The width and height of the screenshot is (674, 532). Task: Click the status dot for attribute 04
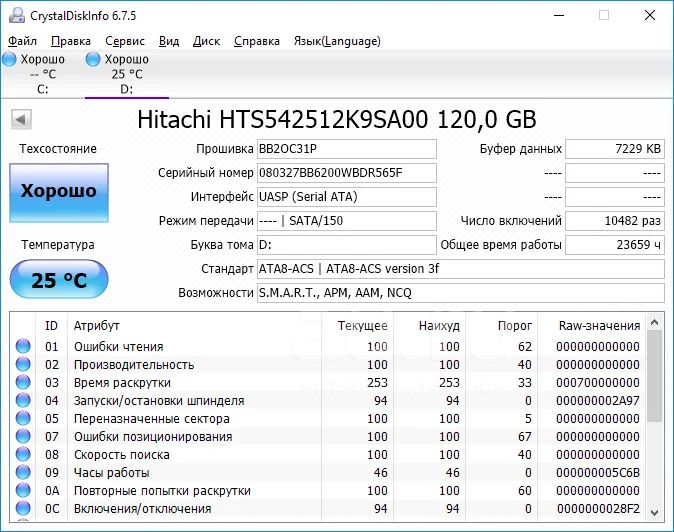click(23, 401)
